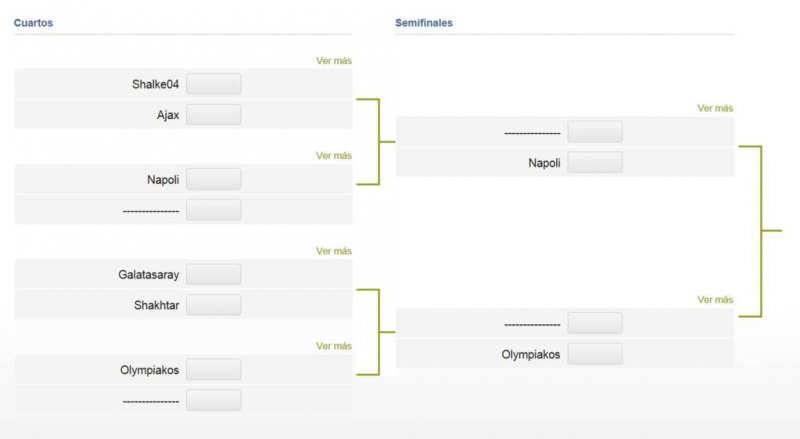Screen dimensions: 800x439
Task: Click empty-team score box above Napoli semifinal
Action: point(595,132)
